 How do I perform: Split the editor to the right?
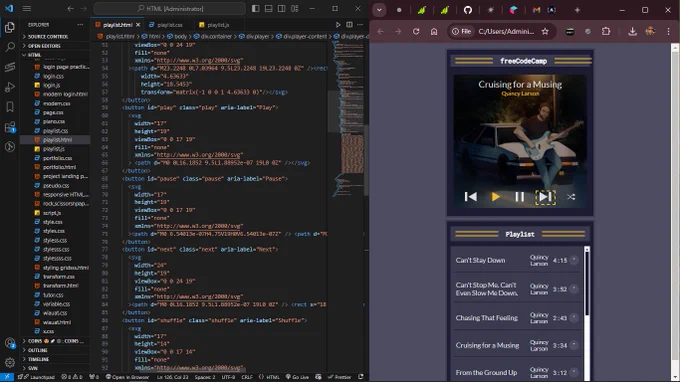pyautogui.click(x=349, y=25)
